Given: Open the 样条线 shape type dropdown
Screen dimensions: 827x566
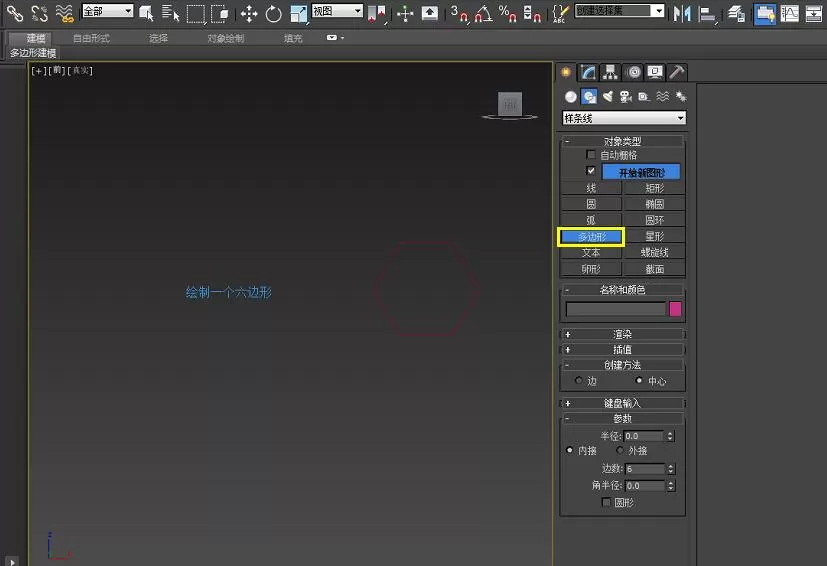Looking at the screenshot, I should pyautogui.click(x=624, y=118).
